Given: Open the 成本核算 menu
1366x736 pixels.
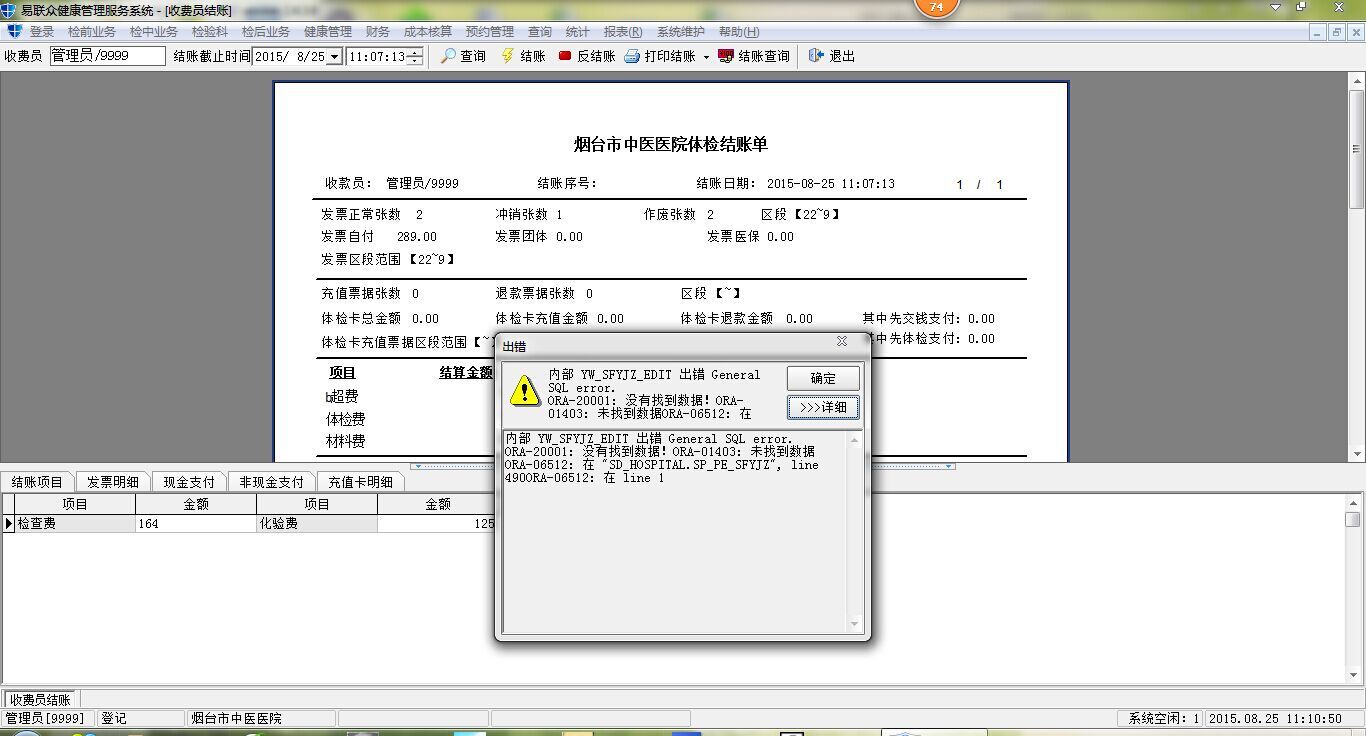Looking at the screenshot, I should pyautogui.click(x=428, y=32).
